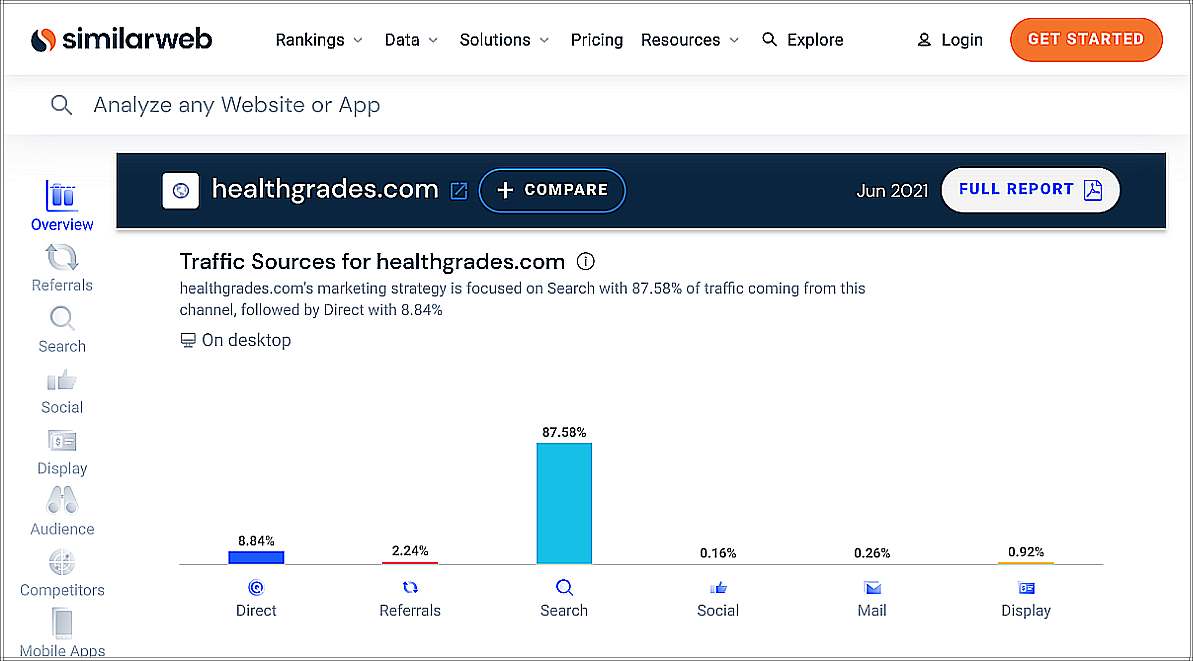Open the Pricing page
This screenshot has height=661, width=1193.
coord(596,40)
